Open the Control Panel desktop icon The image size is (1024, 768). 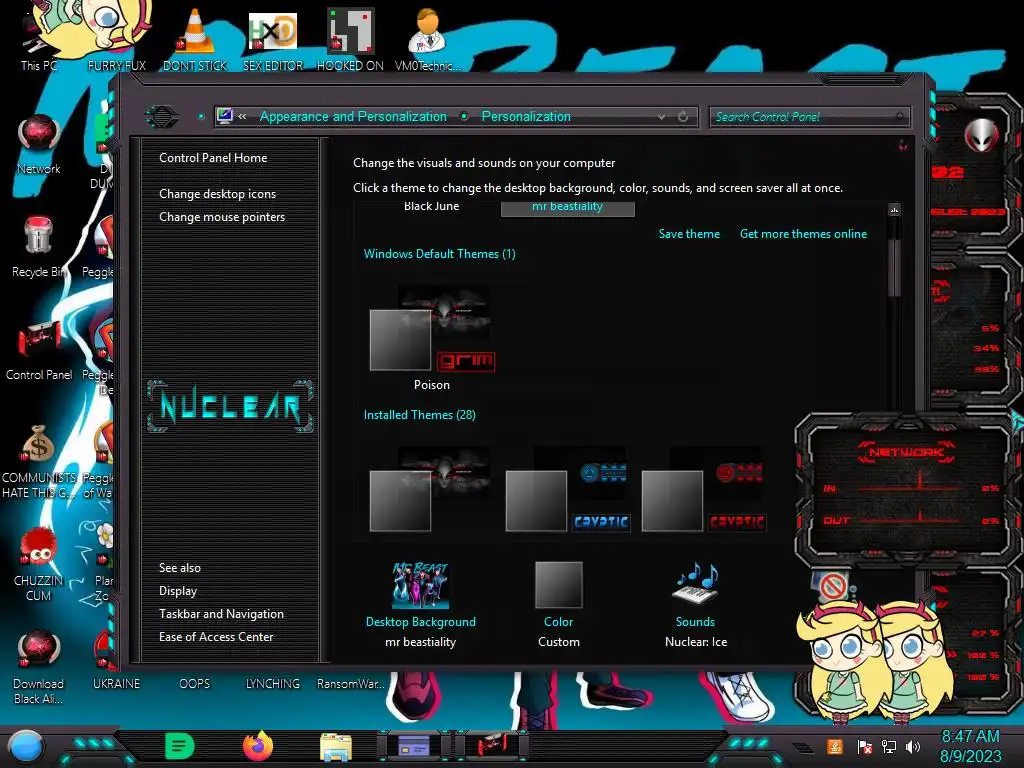(39, 349)
